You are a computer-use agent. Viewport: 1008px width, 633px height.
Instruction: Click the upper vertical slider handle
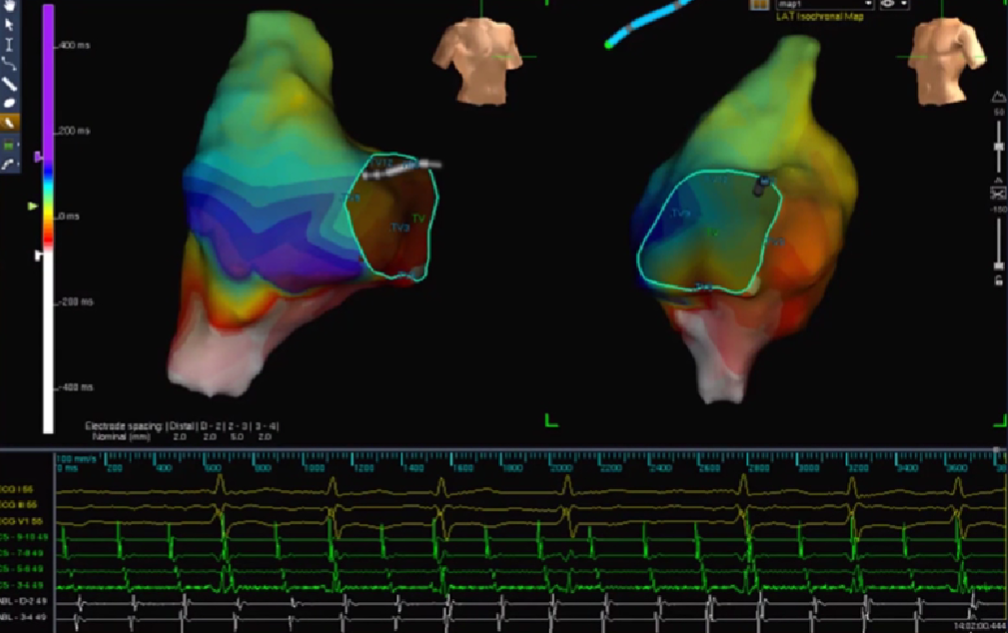tap(998, 147)
